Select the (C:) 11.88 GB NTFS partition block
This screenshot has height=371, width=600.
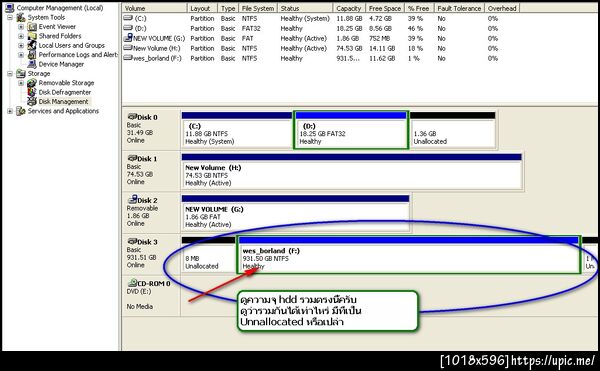pos(237,130)
